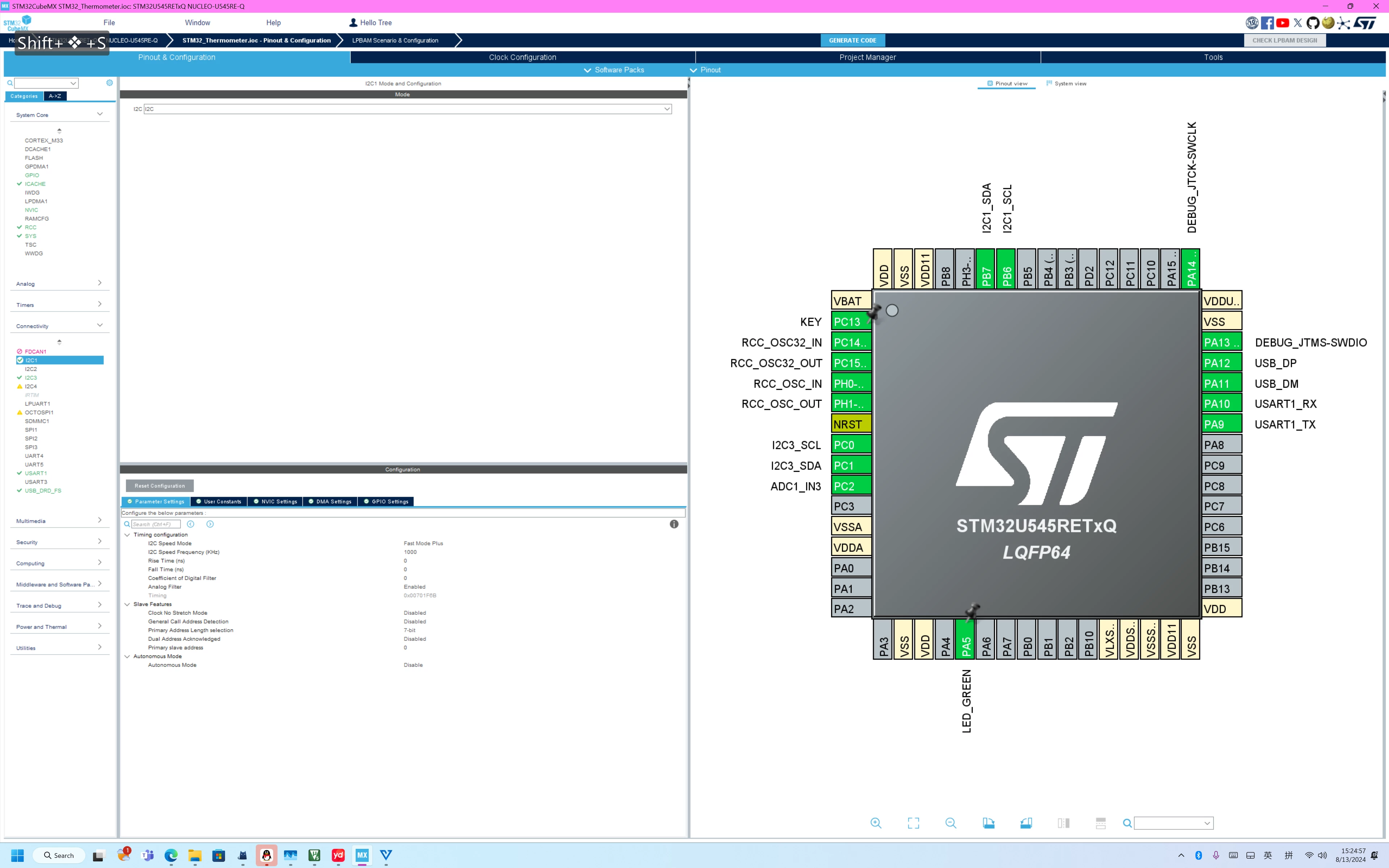Image resolution: width=1389 pixels, height=868 pixels.
Task: Collapse the Timing configuration section
Action: coord(127,534)
